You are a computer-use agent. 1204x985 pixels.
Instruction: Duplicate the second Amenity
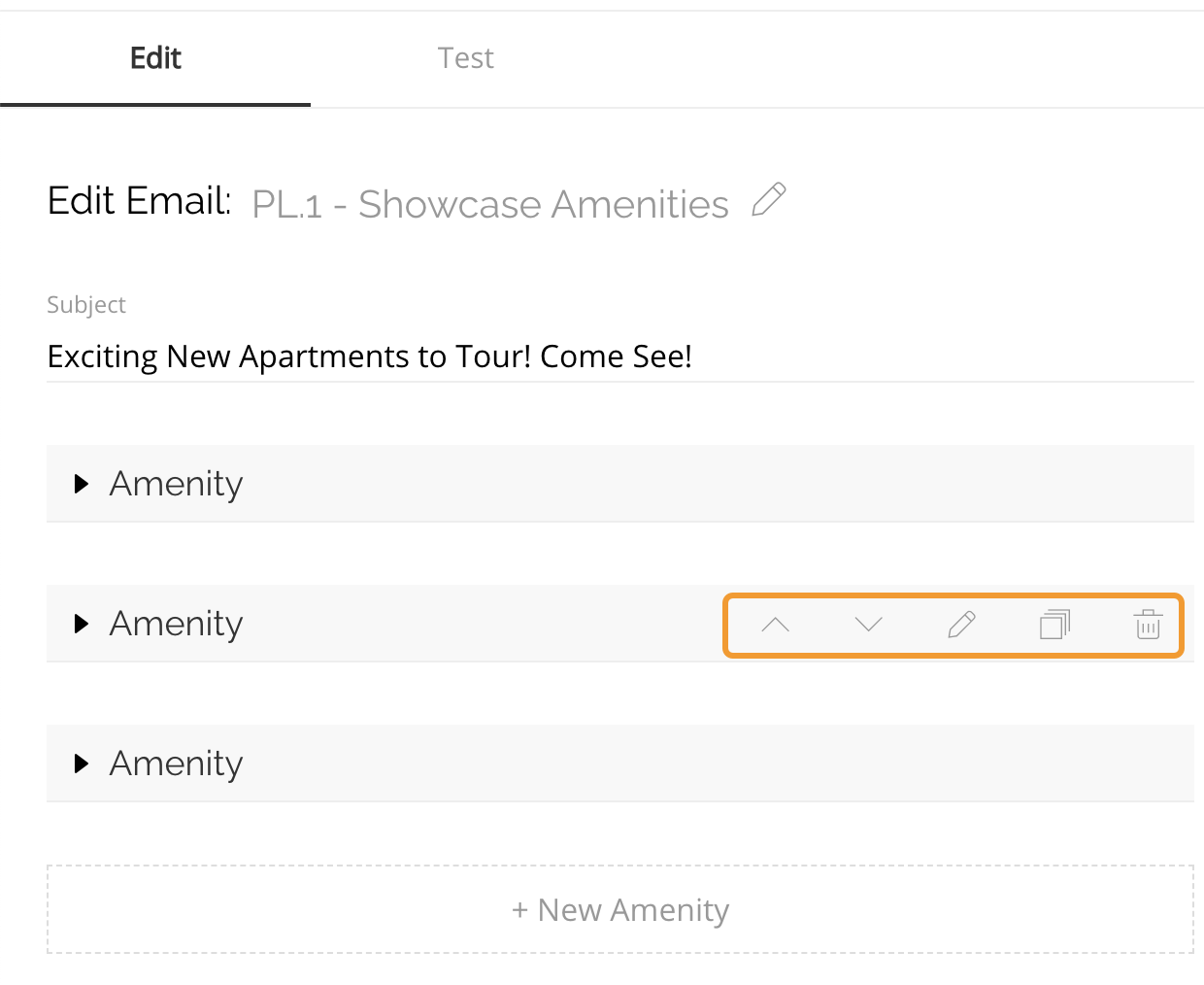point(1054,625)
